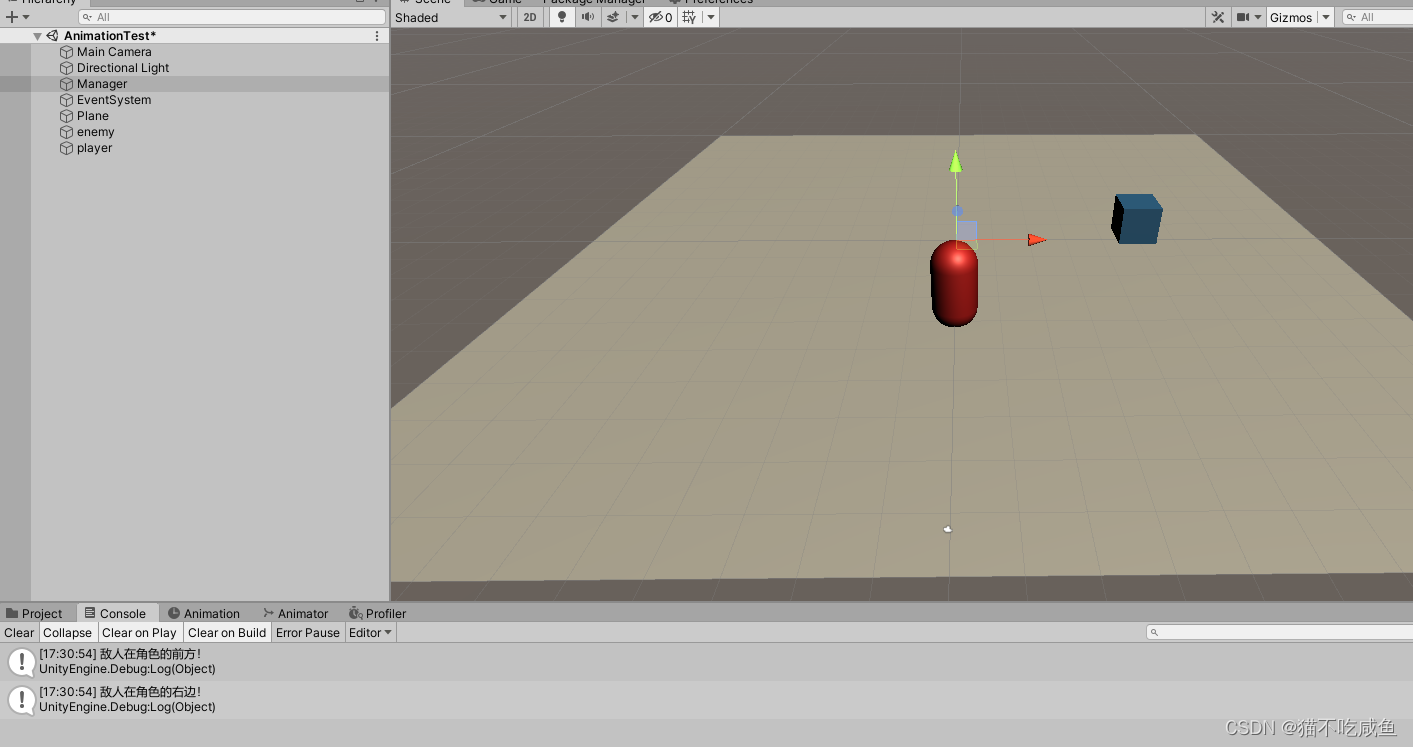Click the red X-axis gizmo arrow
This screenshot has width=1413, height=747.
[x=1037, y=240]
